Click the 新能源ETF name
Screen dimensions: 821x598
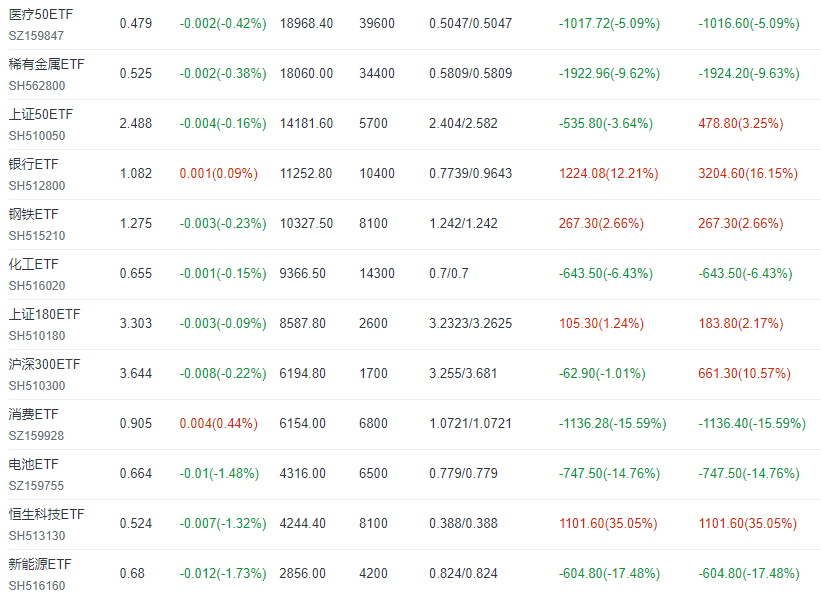click(x=40, y=564)
